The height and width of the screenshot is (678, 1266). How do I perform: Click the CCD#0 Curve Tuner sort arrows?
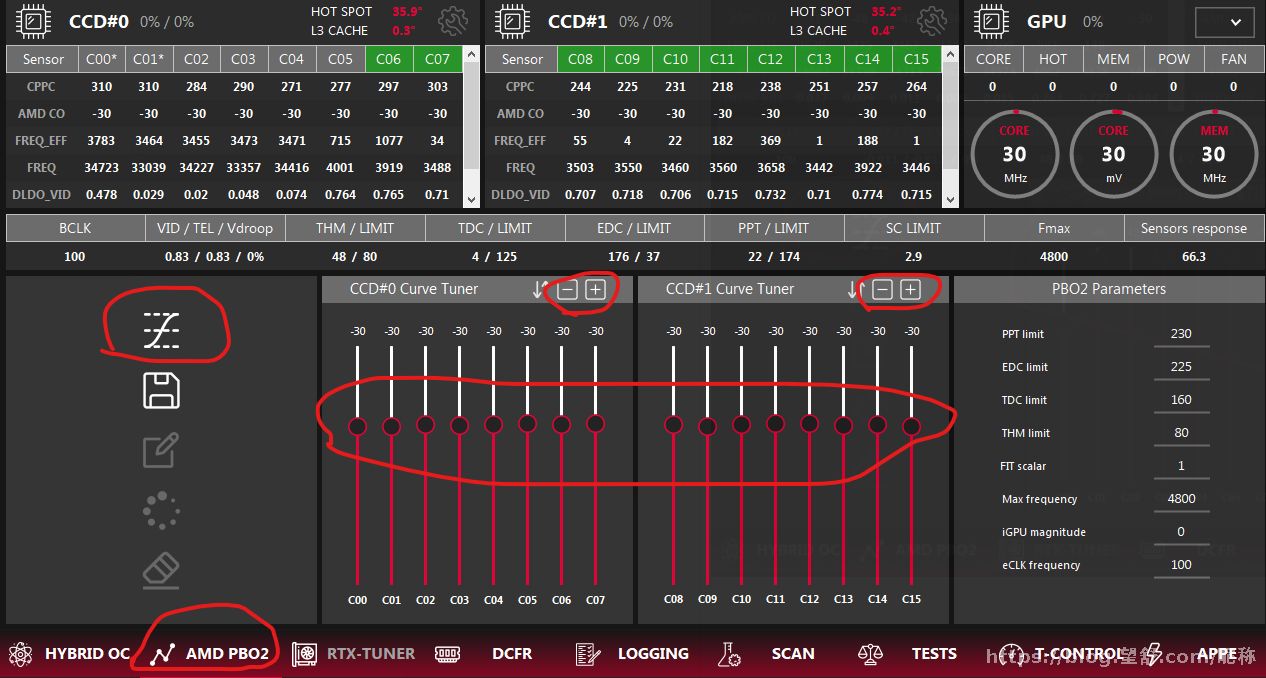click(x=540, y=290)
